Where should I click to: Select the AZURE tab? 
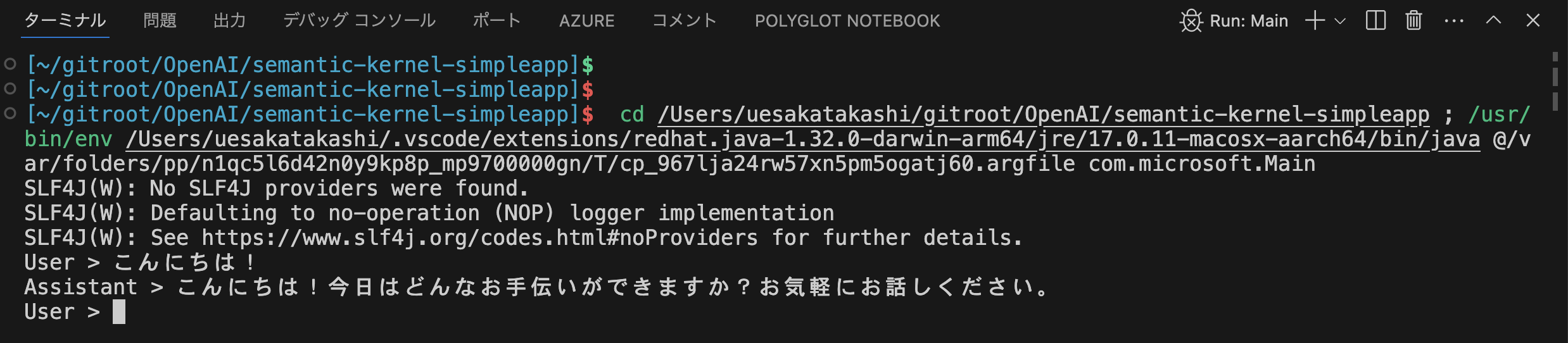(x=586, y=21)
